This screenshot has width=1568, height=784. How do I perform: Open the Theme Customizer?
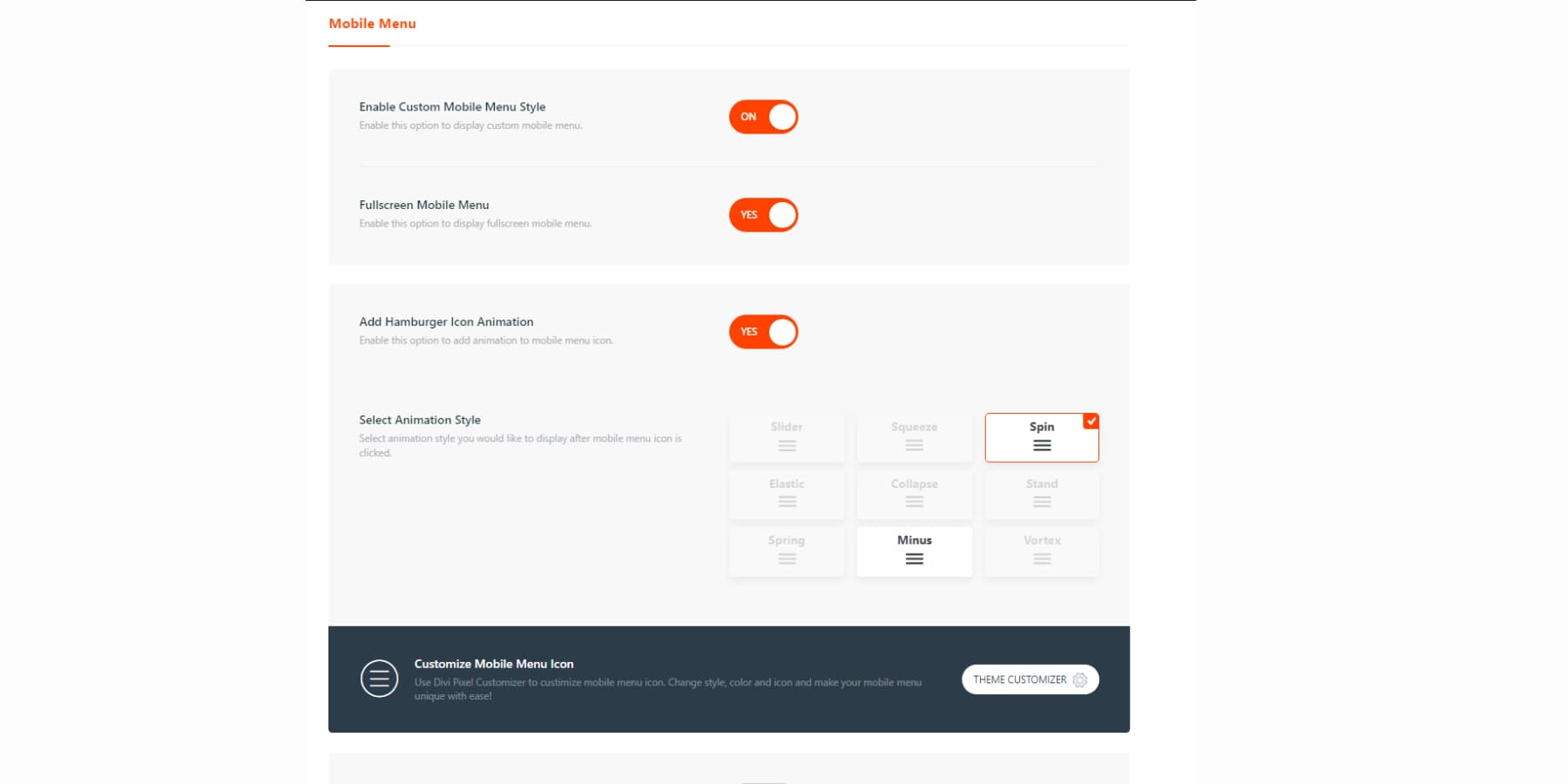[1030, 679]
